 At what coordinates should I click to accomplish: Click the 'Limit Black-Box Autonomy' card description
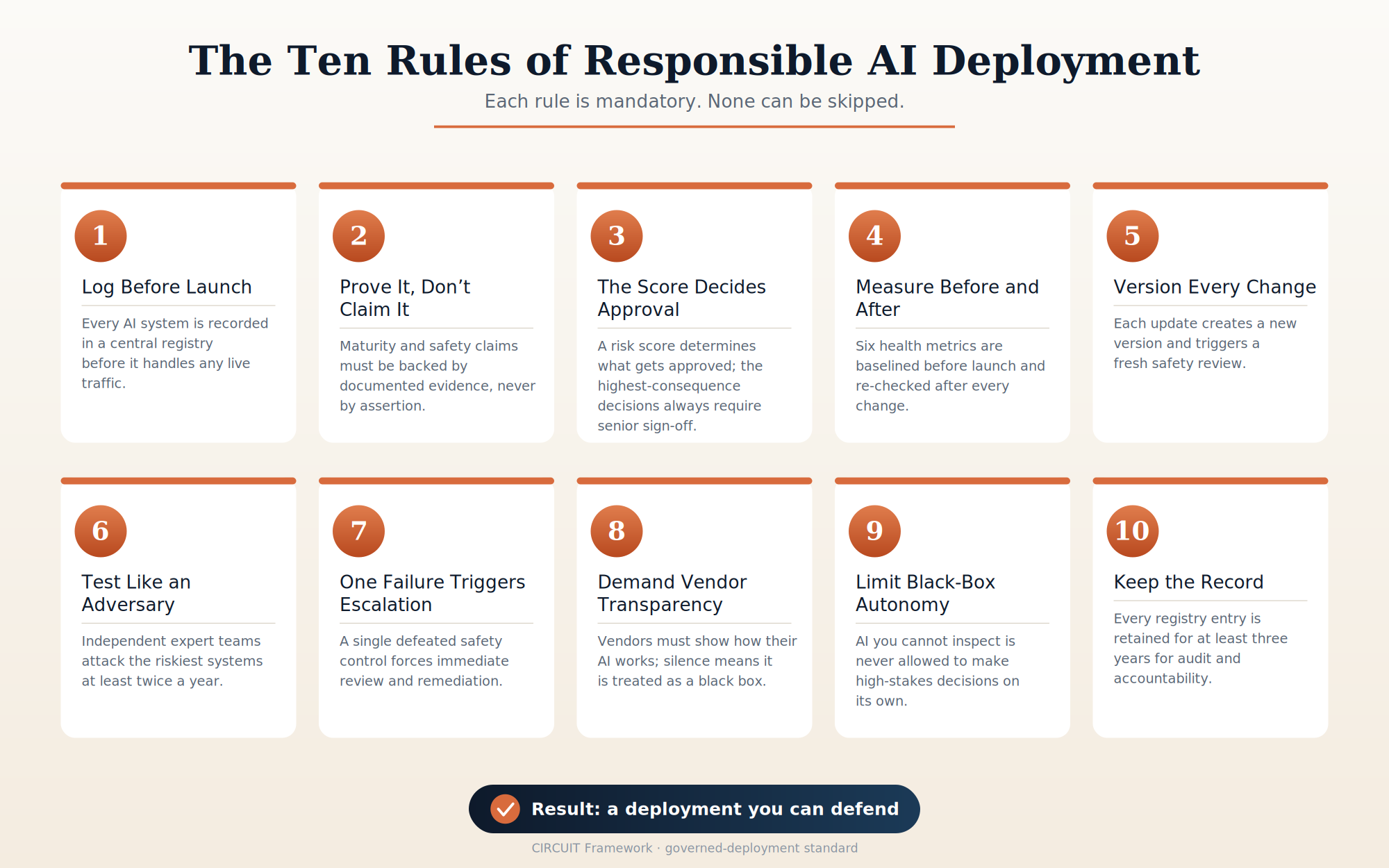938,671
